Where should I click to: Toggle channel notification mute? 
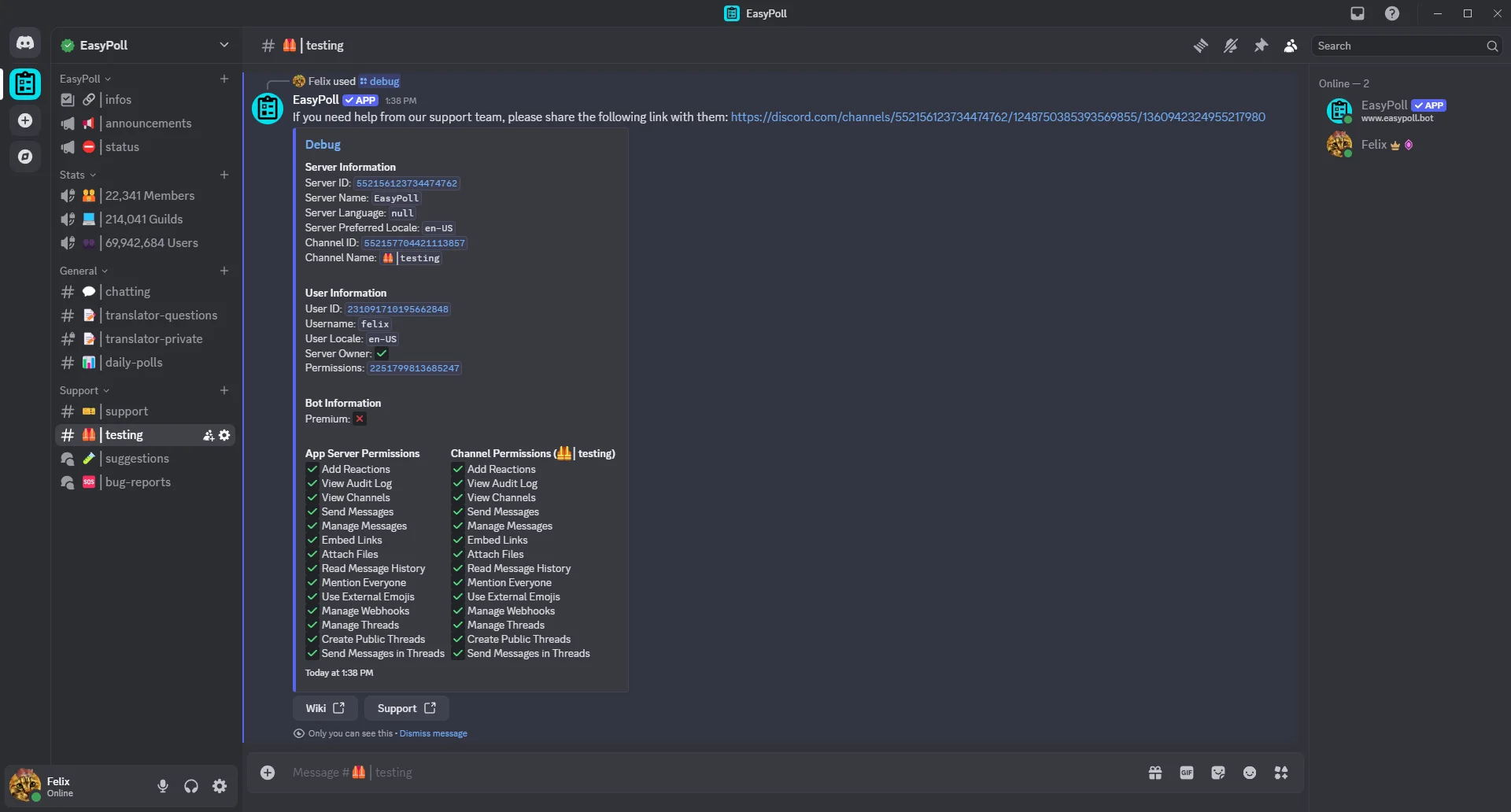click(1230, 46)
